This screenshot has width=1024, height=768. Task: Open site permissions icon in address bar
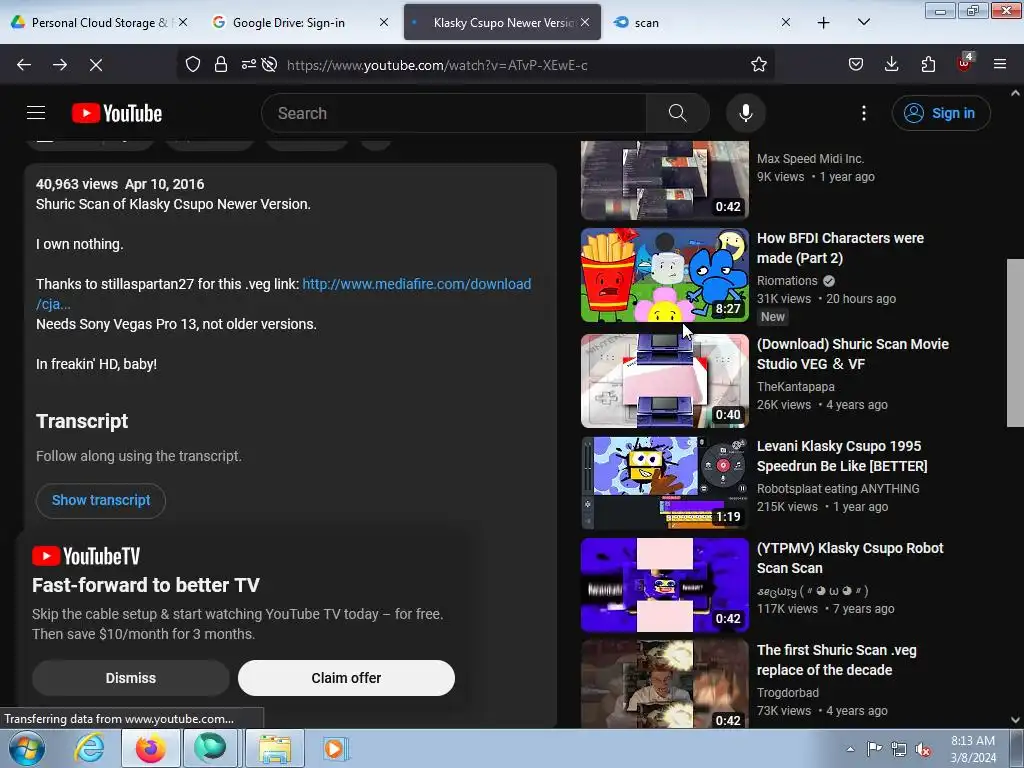pos(249,65)
